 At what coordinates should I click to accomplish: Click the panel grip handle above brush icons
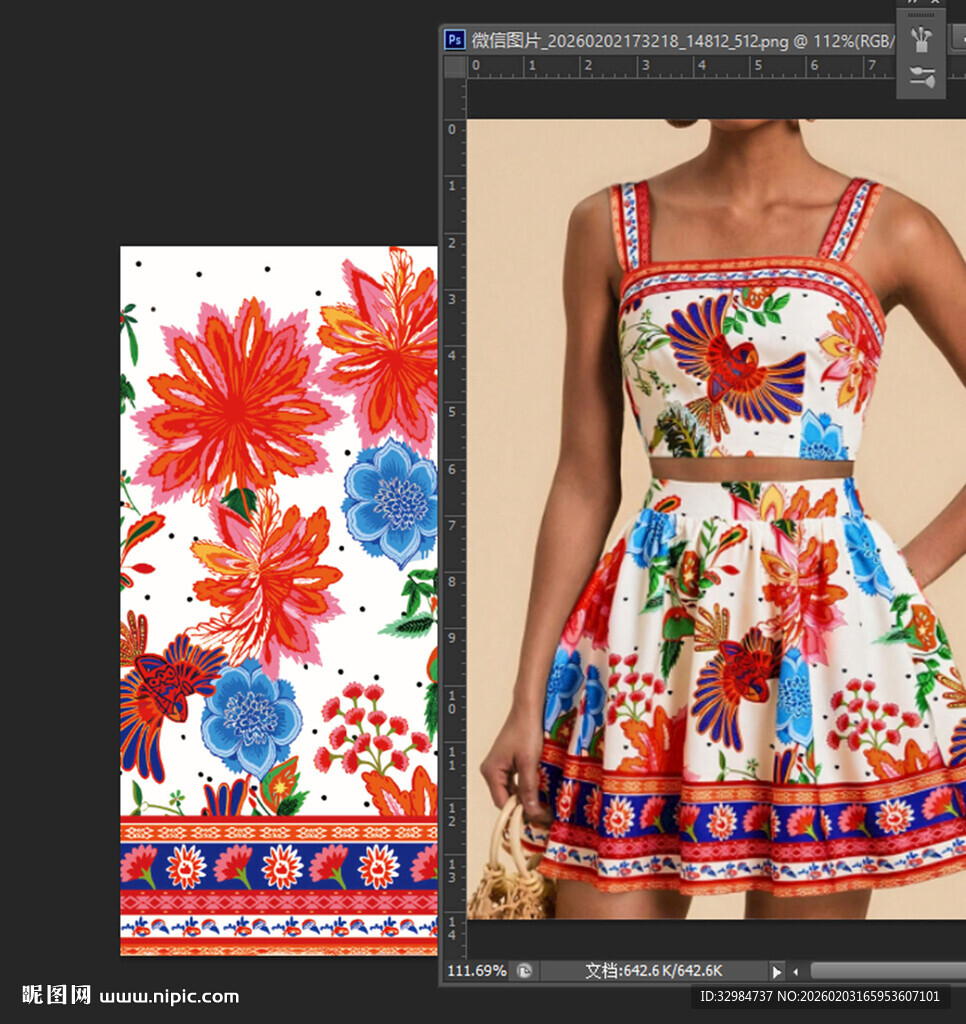point(921,15)
